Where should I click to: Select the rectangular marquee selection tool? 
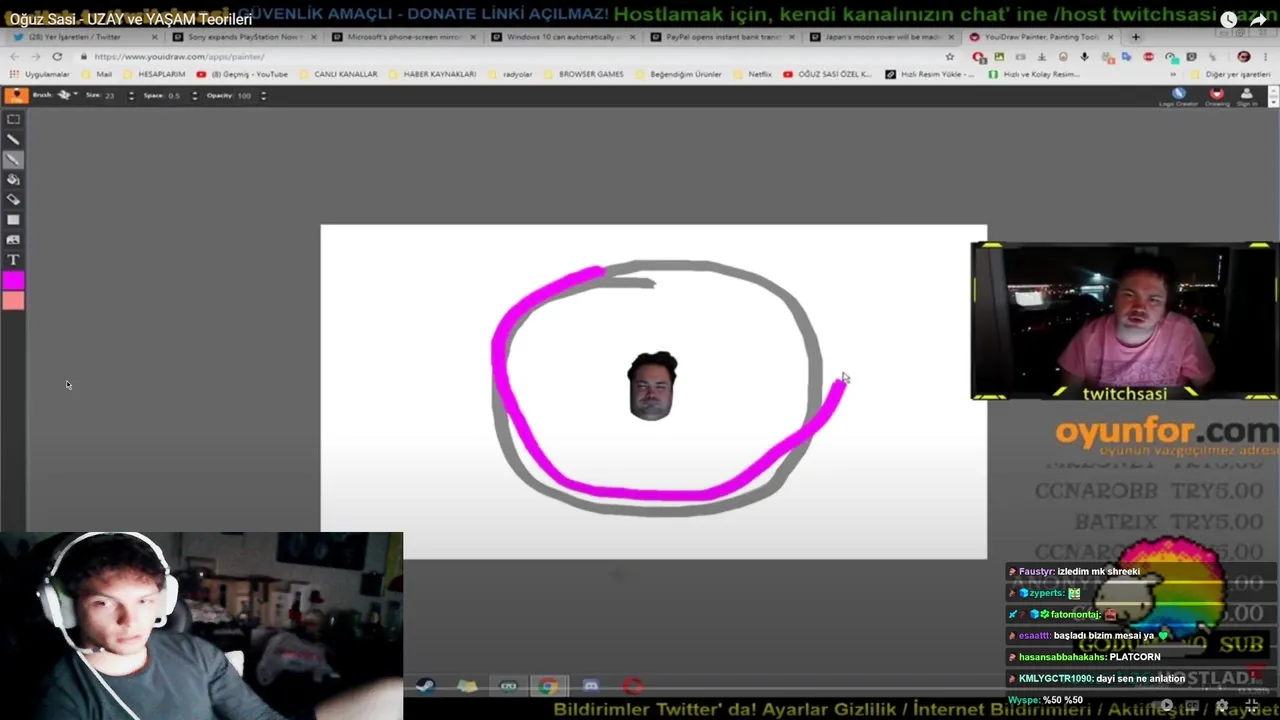[x=13, y=119]
